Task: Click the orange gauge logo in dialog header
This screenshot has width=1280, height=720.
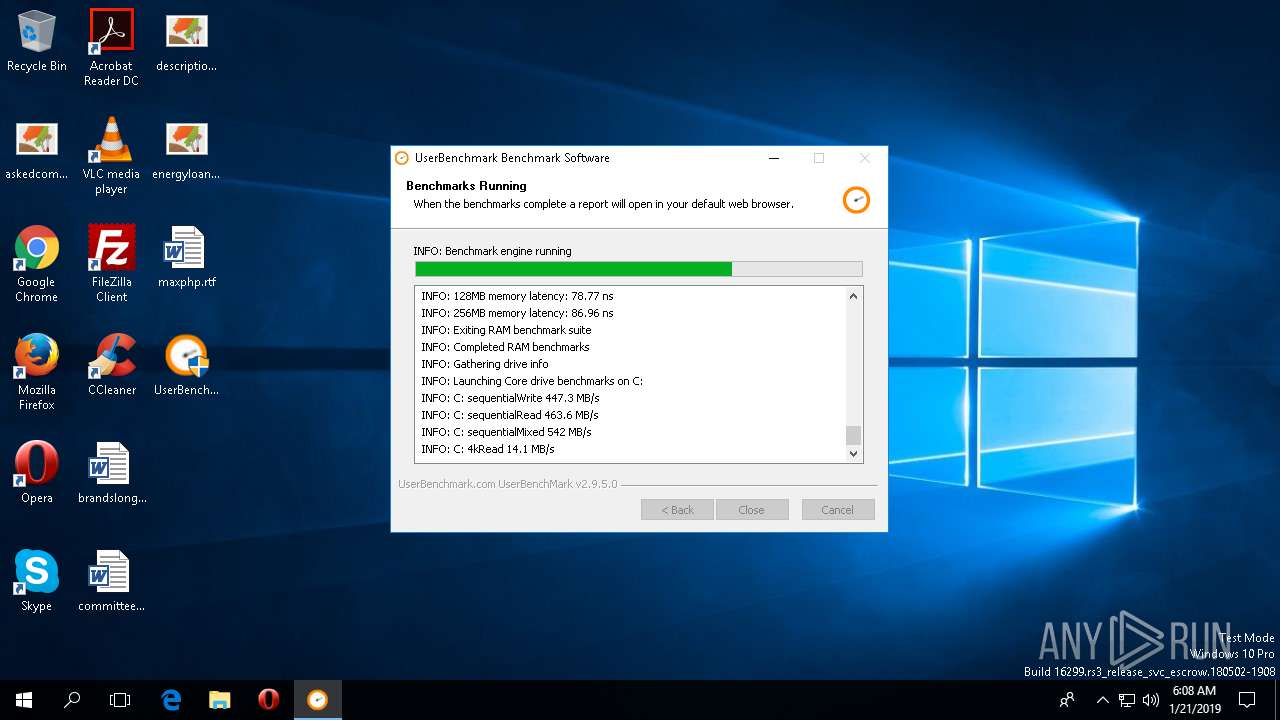Action: click(x=856, y=199)
